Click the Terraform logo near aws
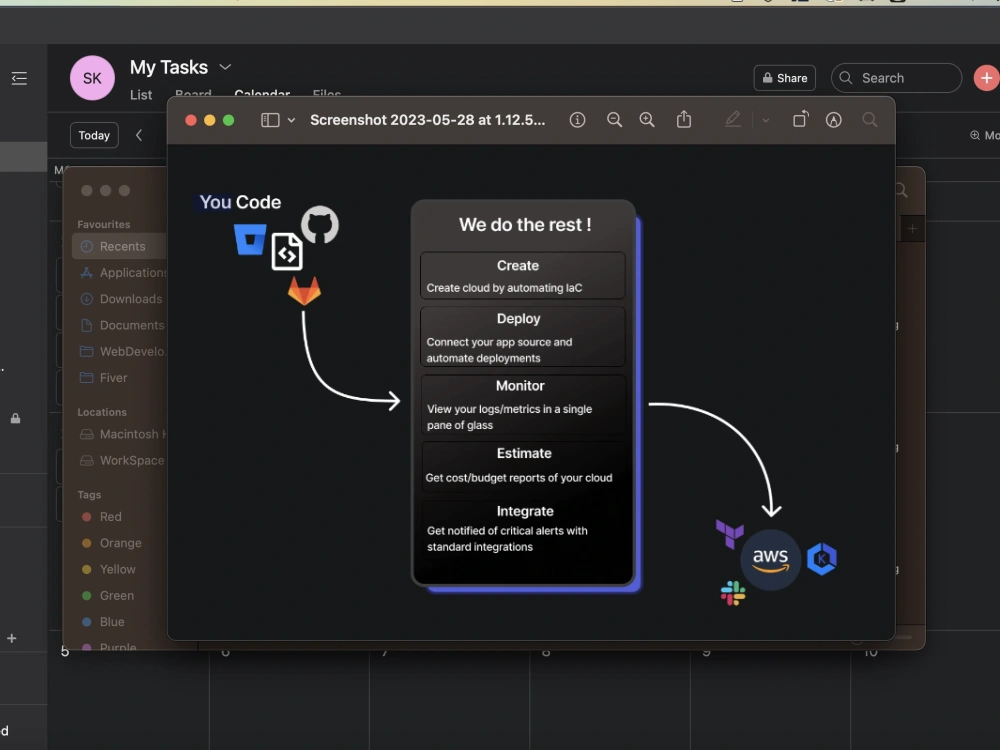Viewport: 1000px width, 750px height. coord(730,533)
